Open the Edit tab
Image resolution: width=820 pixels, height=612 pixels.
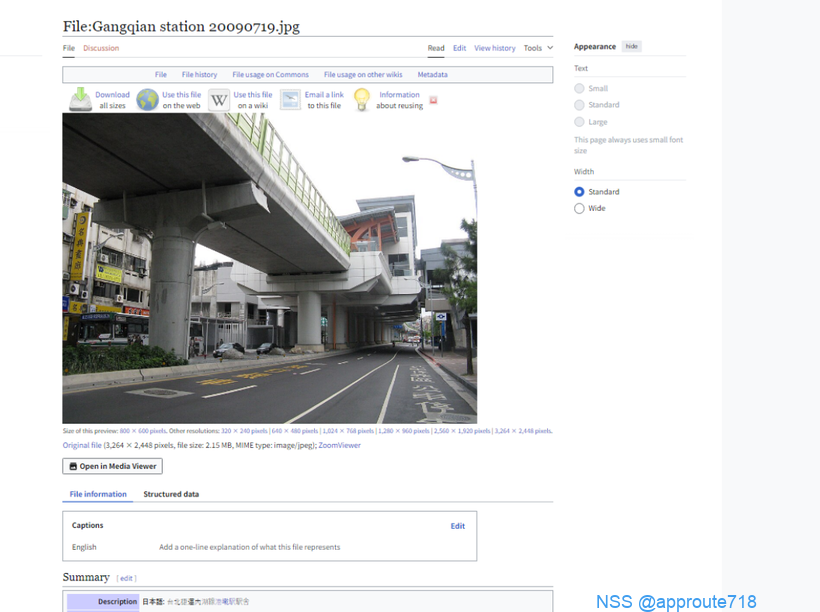pyautogui.click(x=460, y=48)
